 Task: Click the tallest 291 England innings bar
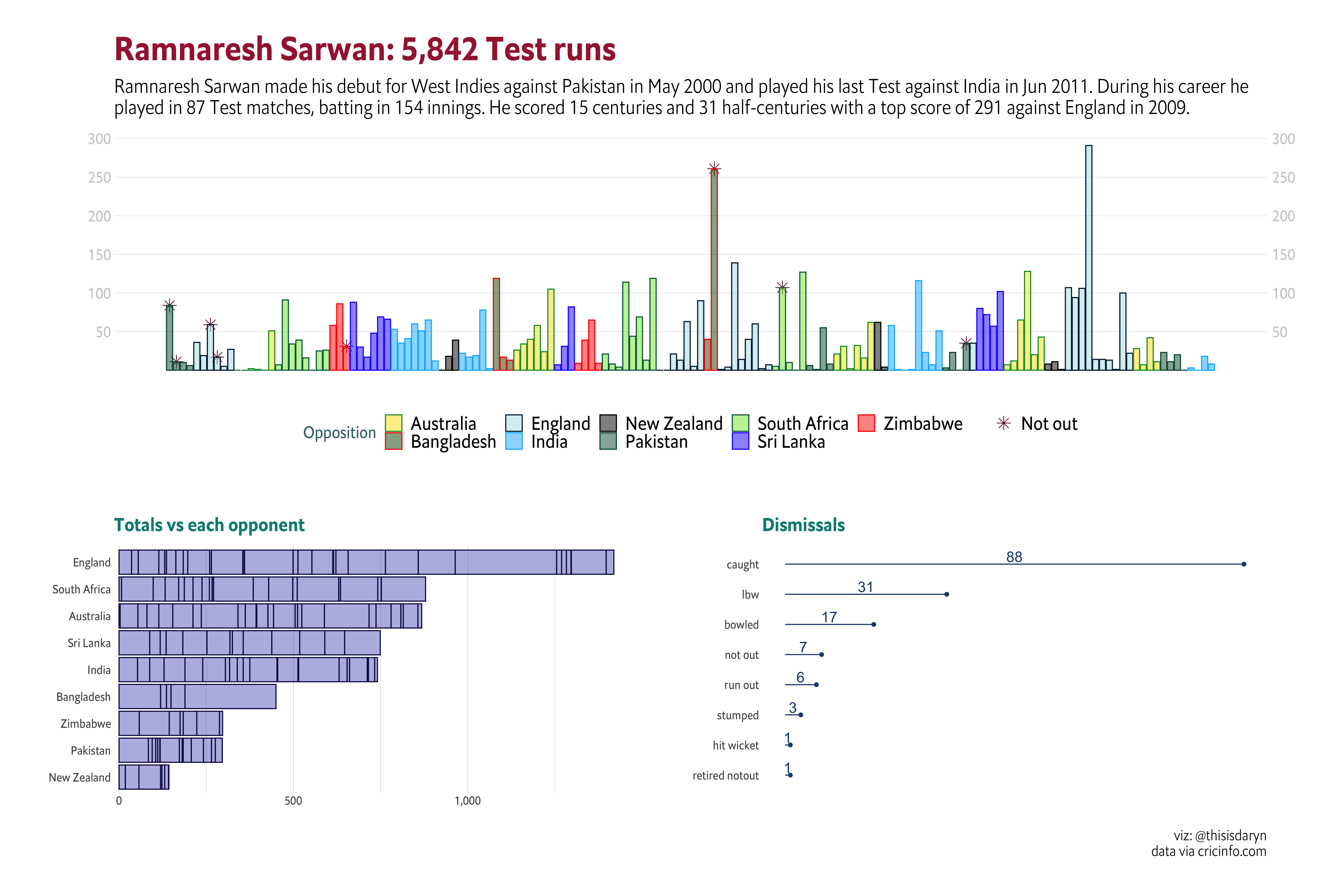click(x=1089, y=257)
